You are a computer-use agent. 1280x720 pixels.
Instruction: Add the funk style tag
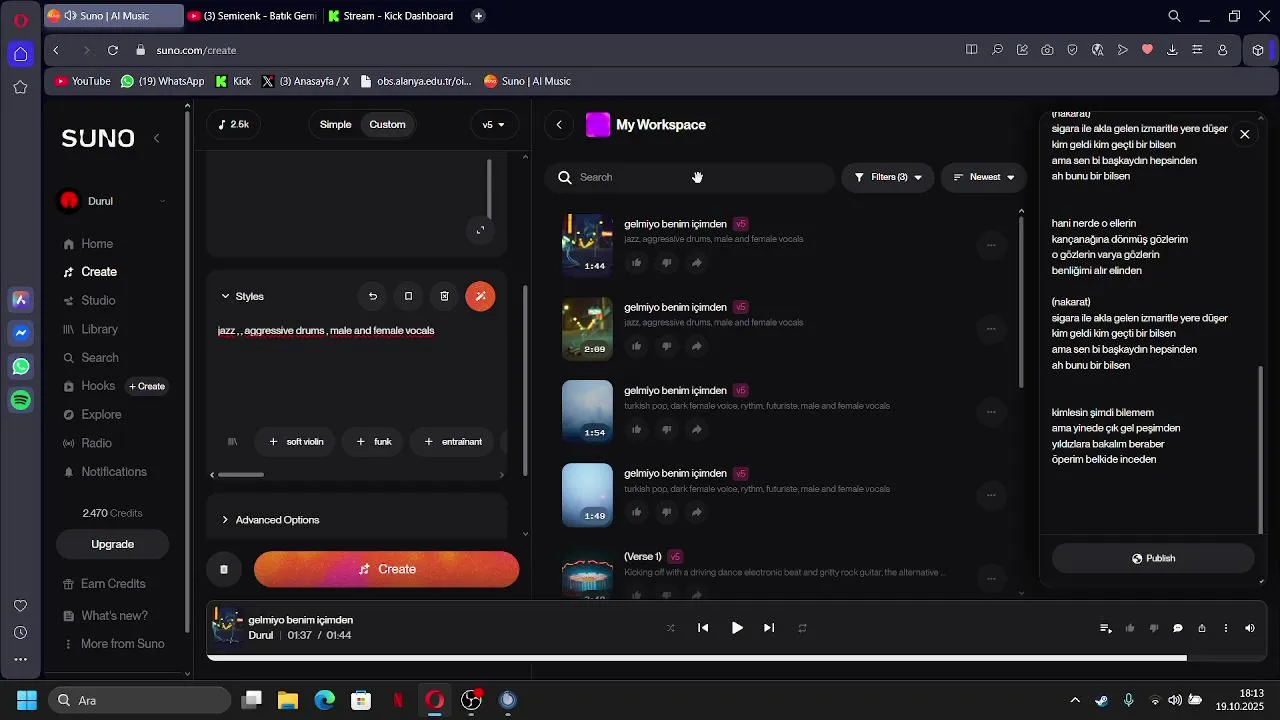click(373, 441)
